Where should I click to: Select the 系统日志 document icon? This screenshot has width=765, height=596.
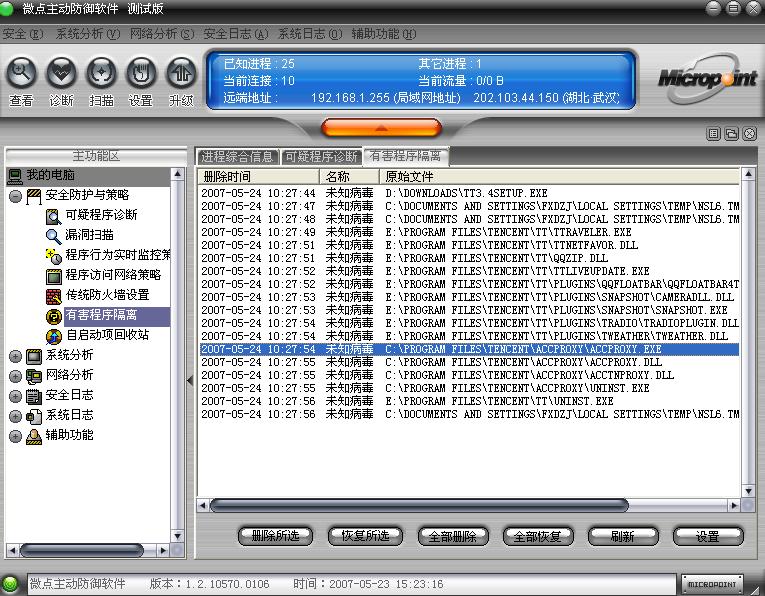(34, 416)
